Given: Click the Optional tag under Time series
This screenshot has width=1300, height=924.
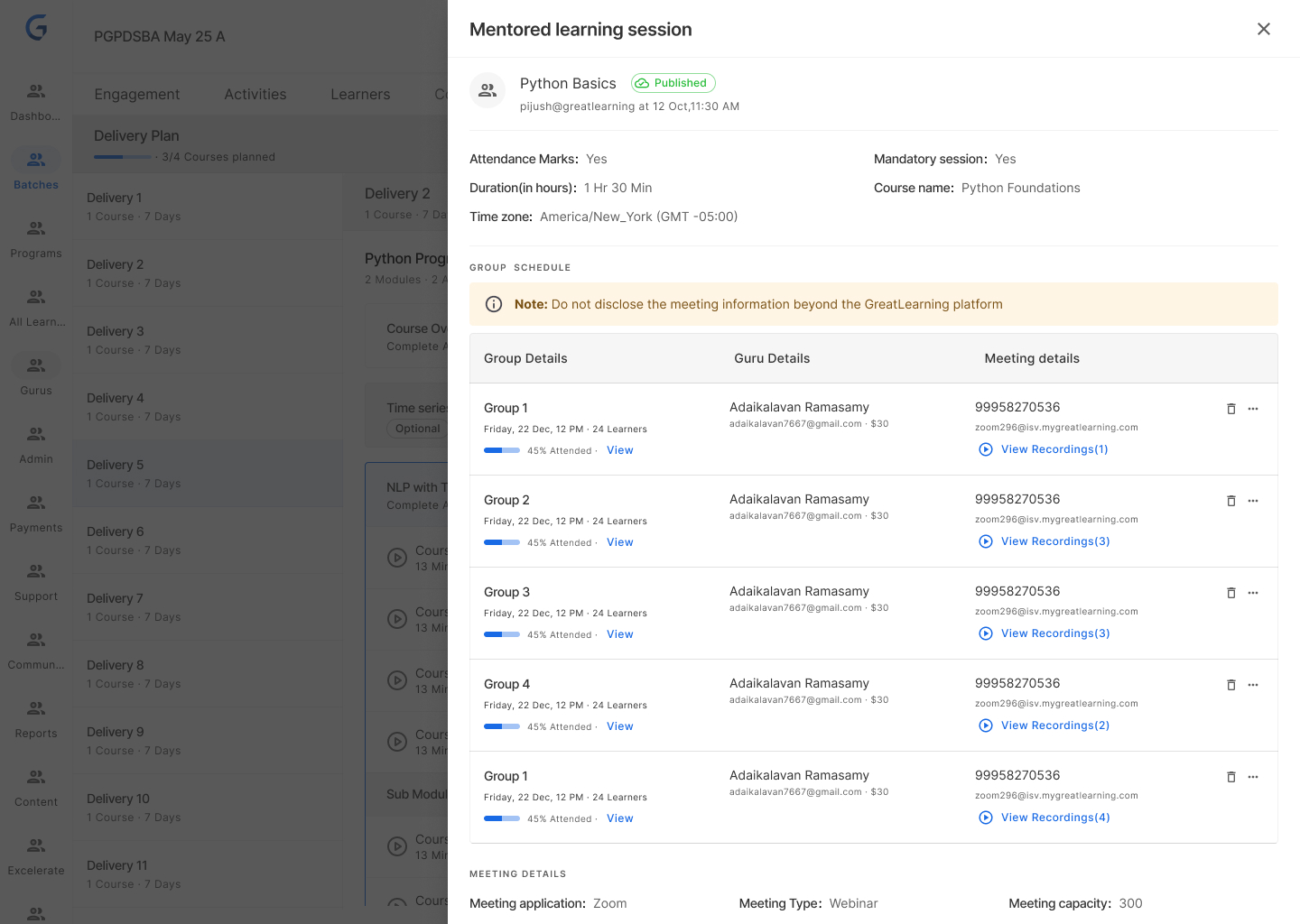Looking at the screenshot, I should point(418,429).
